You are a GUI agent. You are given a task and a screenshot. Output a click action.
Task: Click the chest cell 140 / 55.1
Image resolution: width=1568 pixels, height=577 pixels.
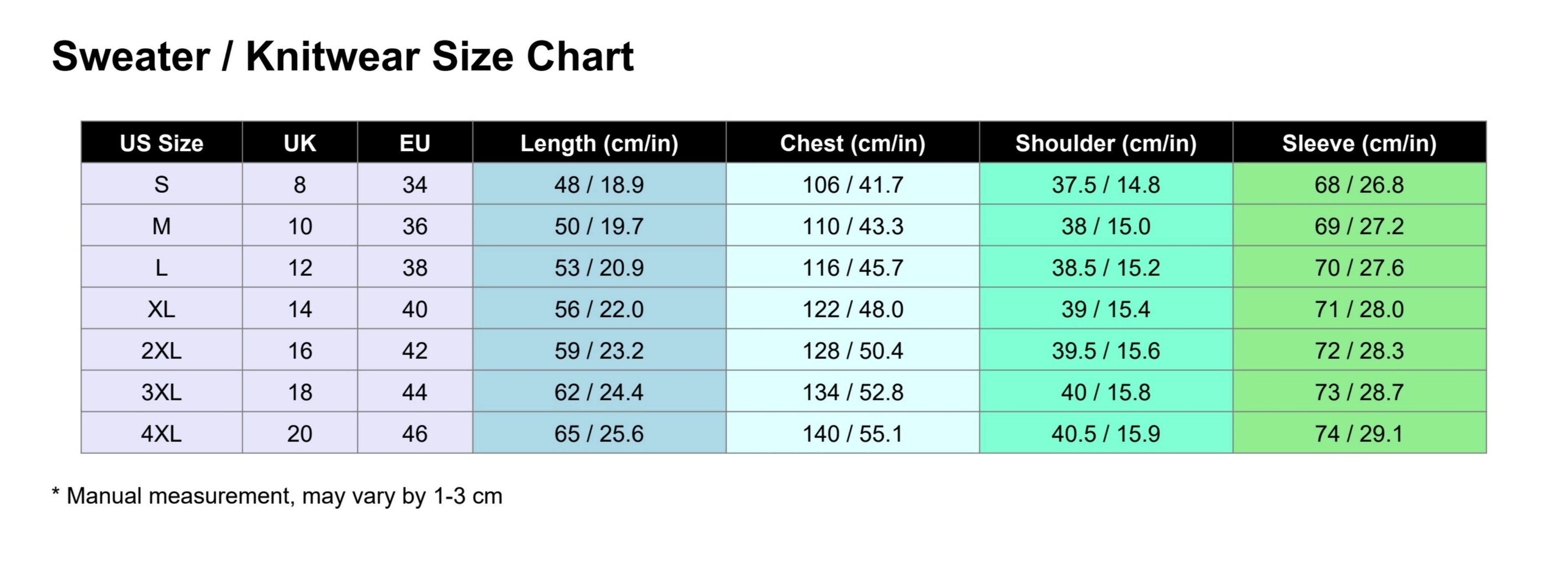852,433
